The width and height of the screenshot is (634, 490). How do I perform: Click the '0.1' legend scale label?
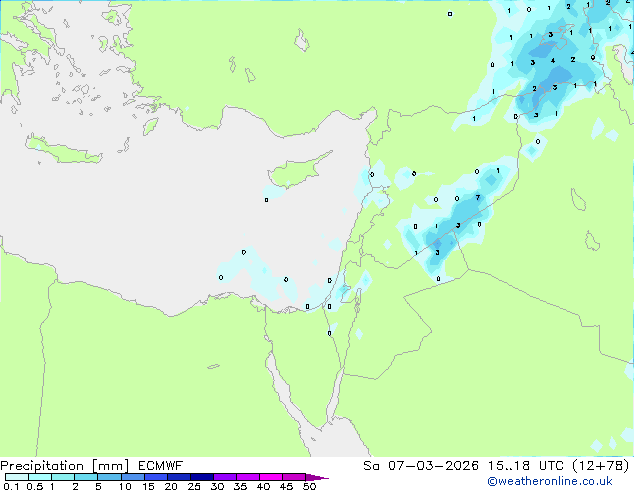click(11, 486)
